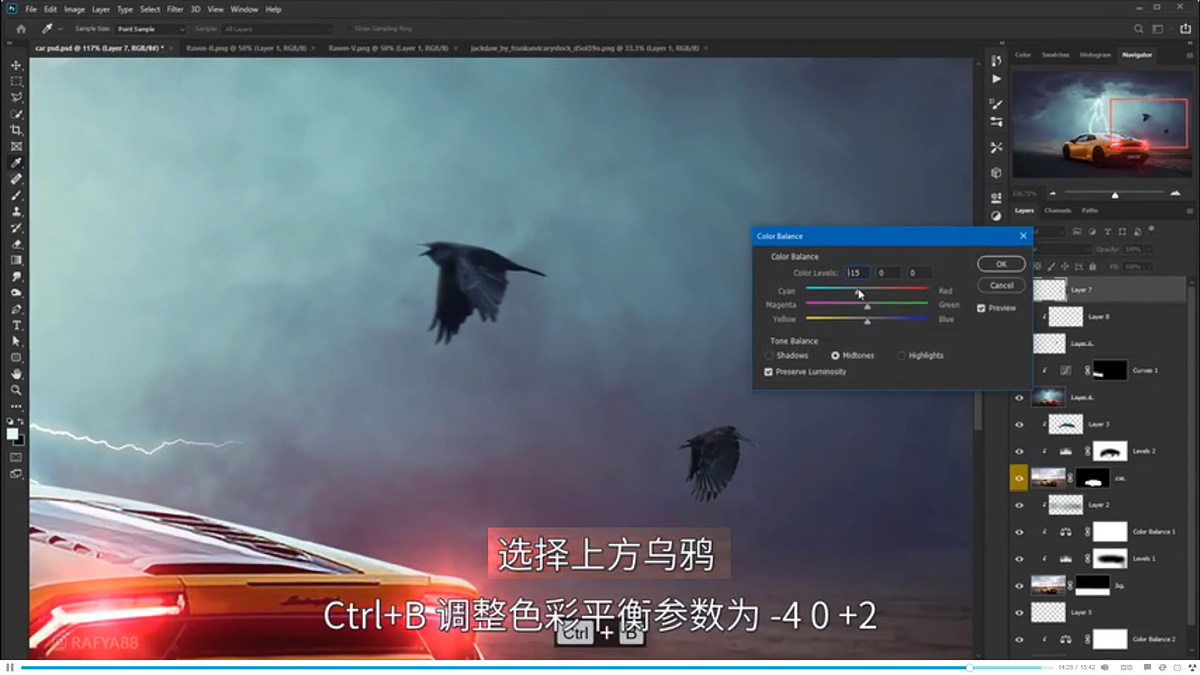
Task: Select the Shadows radio button
Action: click(x=769, y=355)
